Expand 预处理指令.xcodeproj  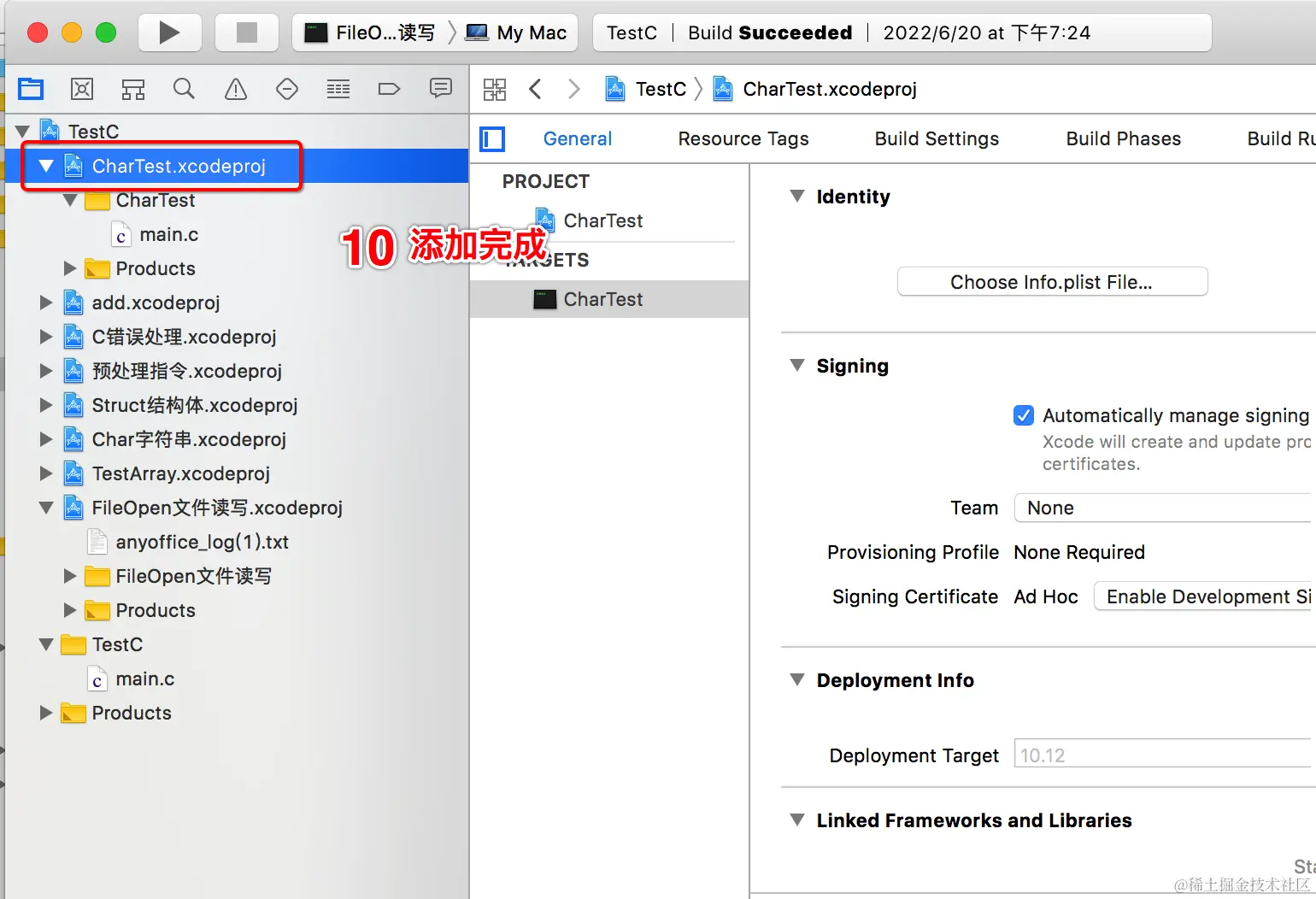point(46,371)
